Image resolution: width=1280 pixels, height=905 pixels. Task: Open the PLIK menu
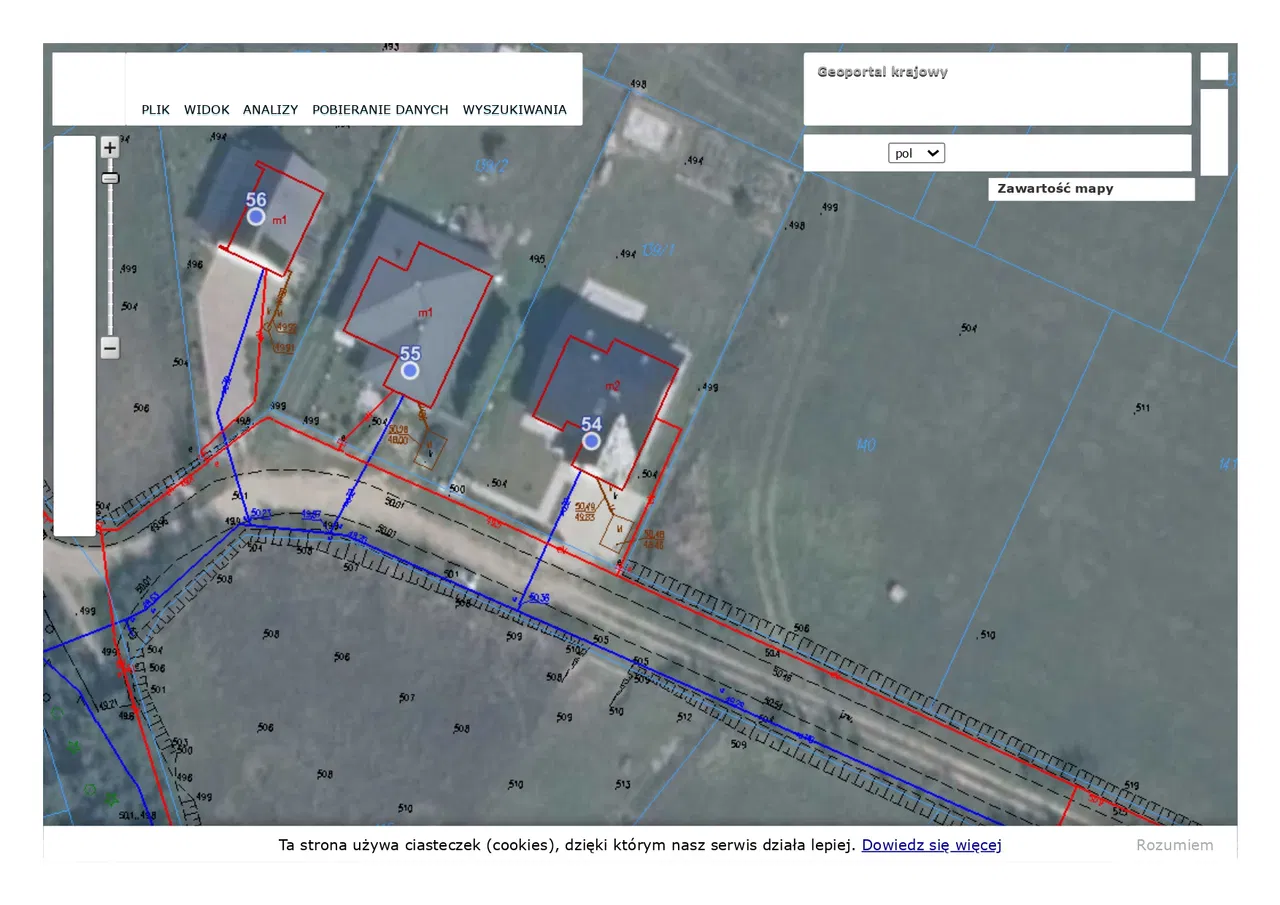155,110
